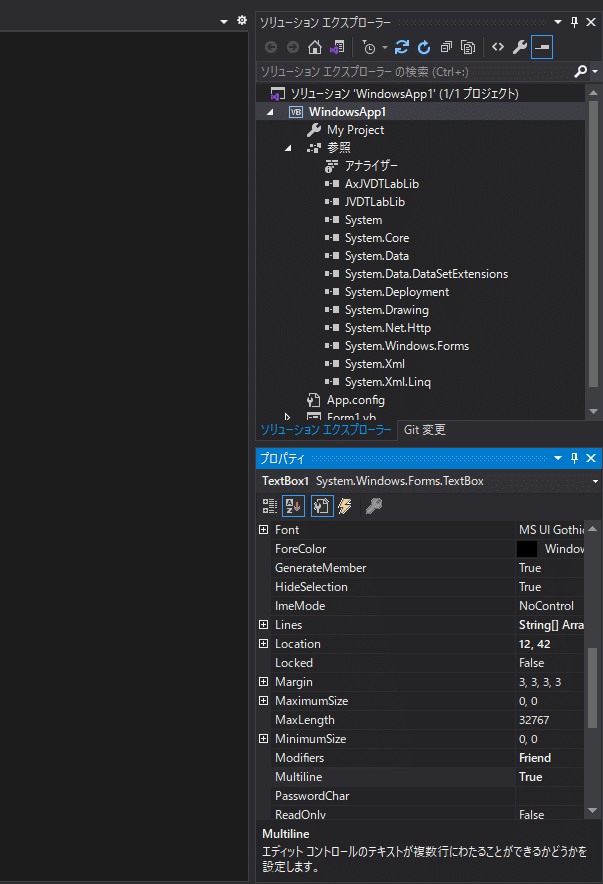Expand the Margin property
Screen dimensions: 603x884
pyautogui.click(x=263, y=682)
